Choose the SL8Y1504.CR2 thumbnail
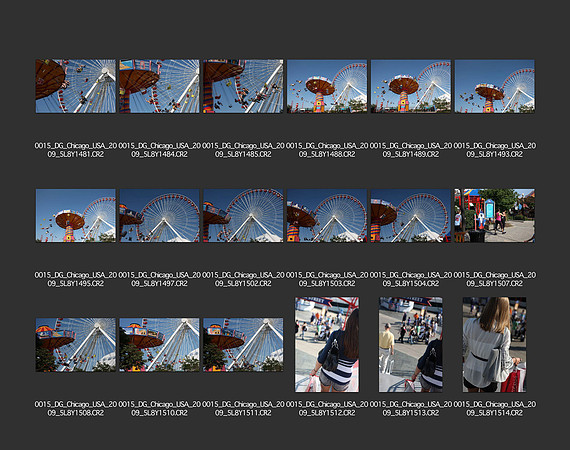The height and width of the screenshot is (450, 570). 411,216
